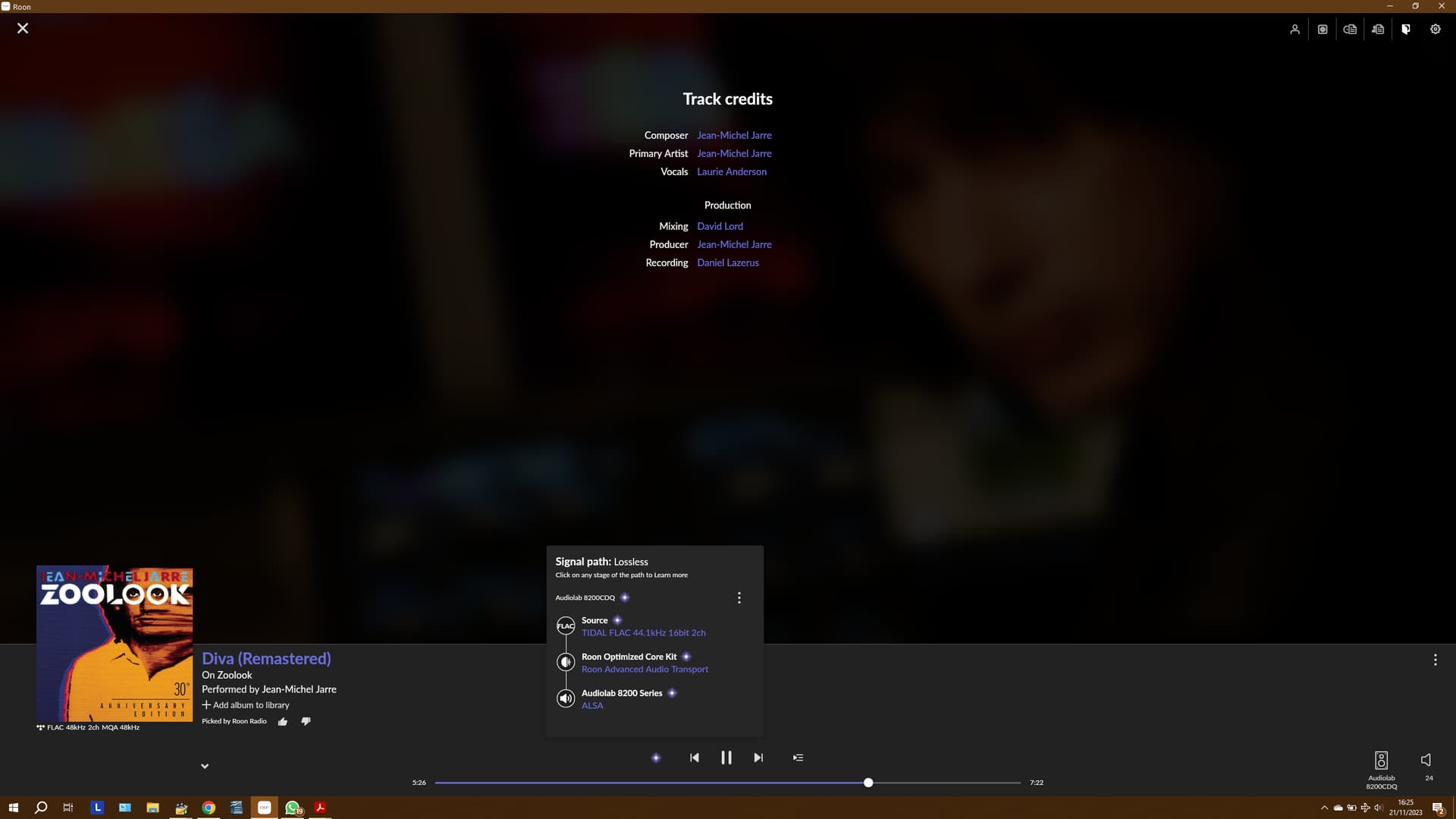Open the person icon in the top-right
This screenshot has height=819, width=1456.
pyautogui.click(x=1294, y=29)
